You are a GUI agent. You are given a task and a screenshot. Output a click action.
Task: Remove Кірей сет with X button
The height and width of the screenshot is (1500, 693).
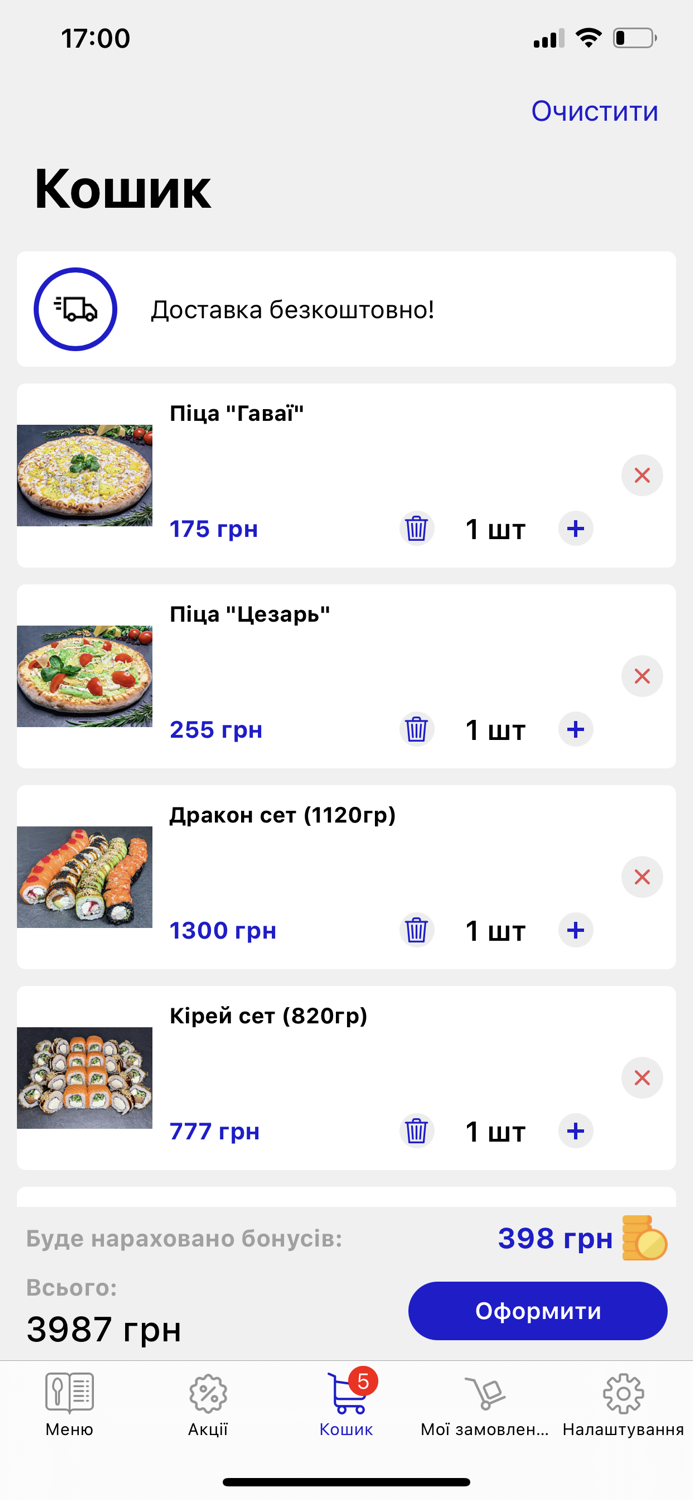pos(641,1078)
